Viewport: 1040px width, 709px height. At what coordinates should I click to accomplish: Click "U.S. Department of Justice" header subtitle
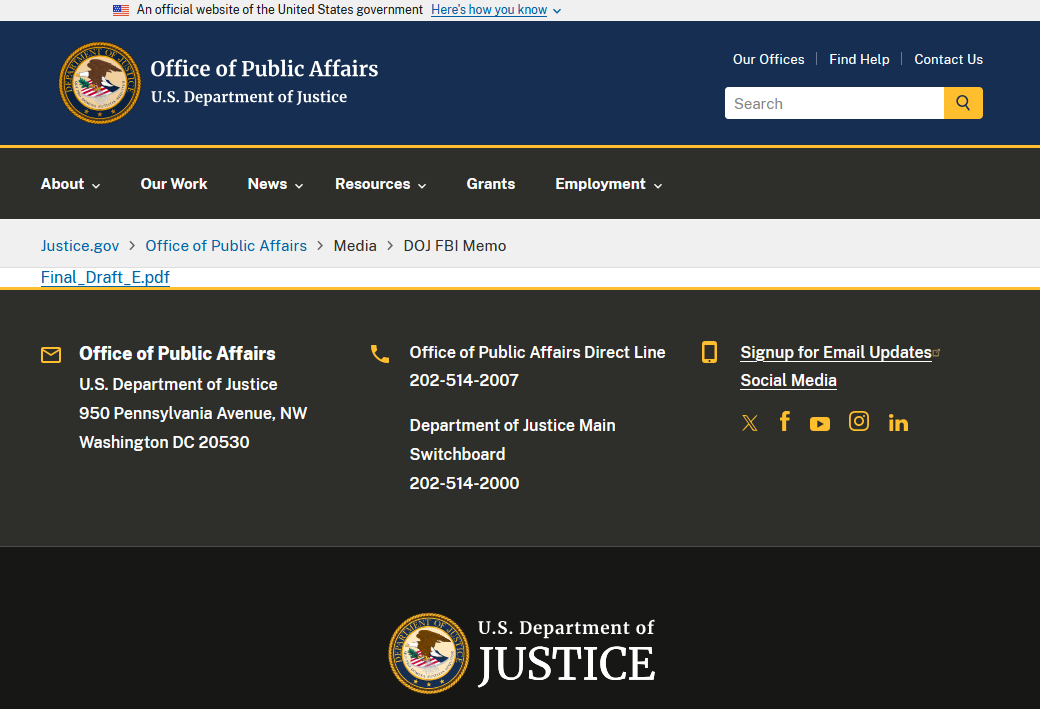249,97
